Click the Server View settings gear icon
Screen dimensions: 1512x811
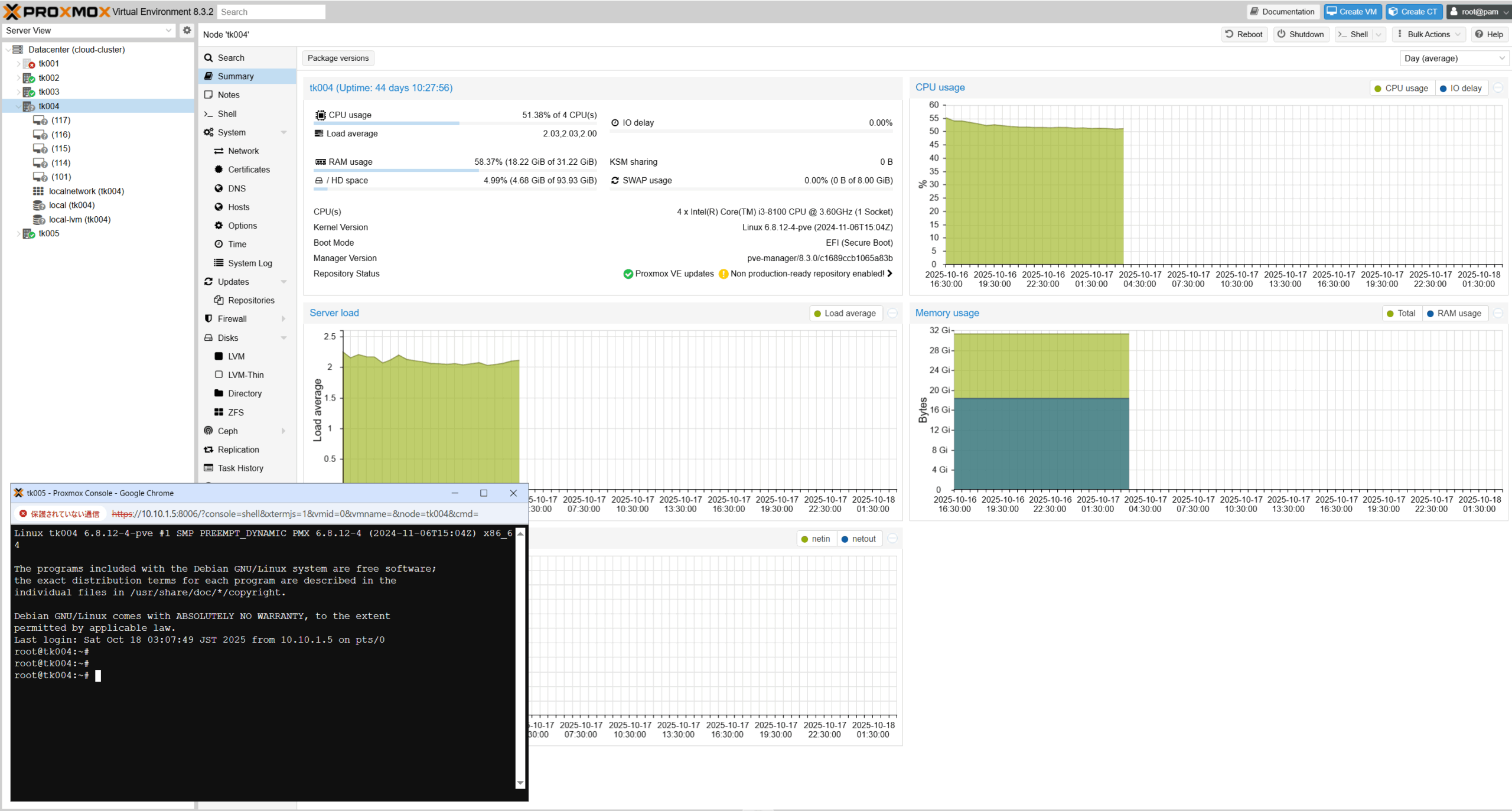coord(187,30)
